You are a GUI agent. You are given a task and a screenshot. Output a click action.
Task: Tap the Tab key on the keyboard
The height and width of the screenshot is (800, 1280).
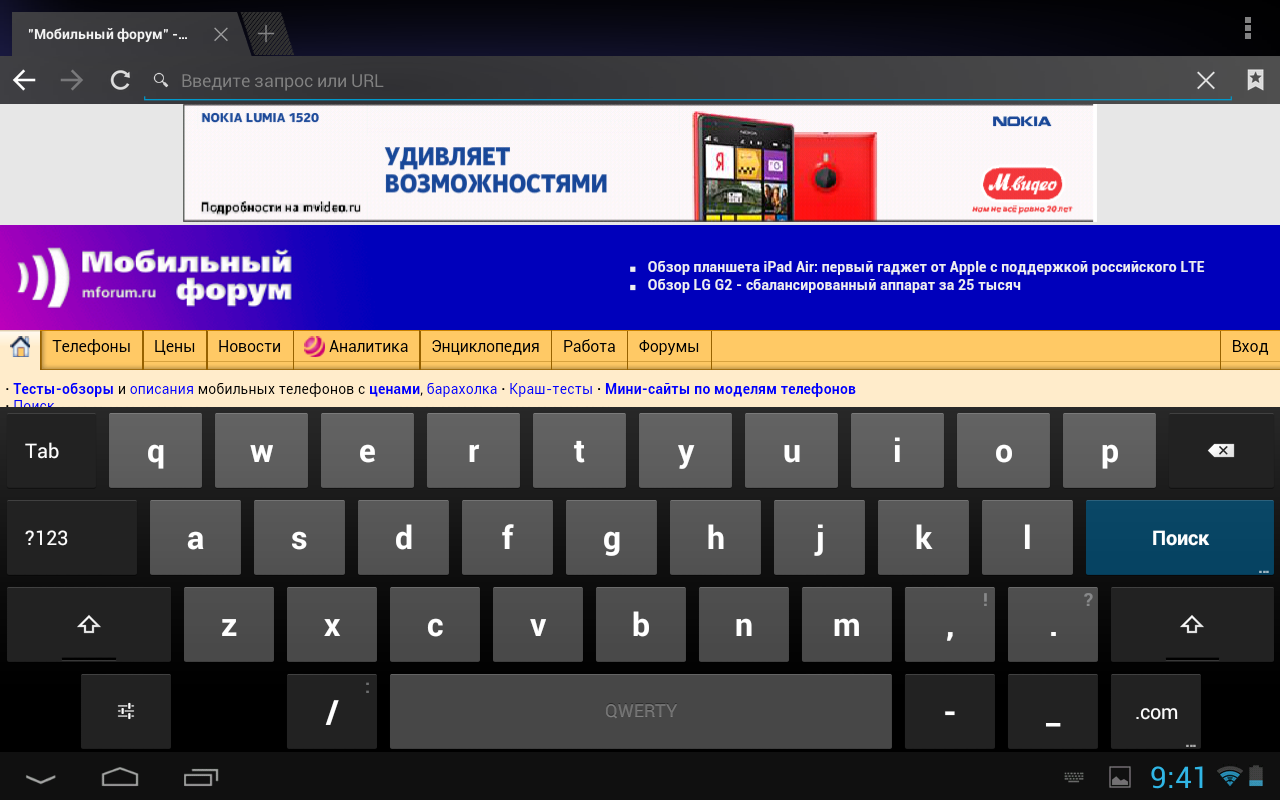[51, 451]
